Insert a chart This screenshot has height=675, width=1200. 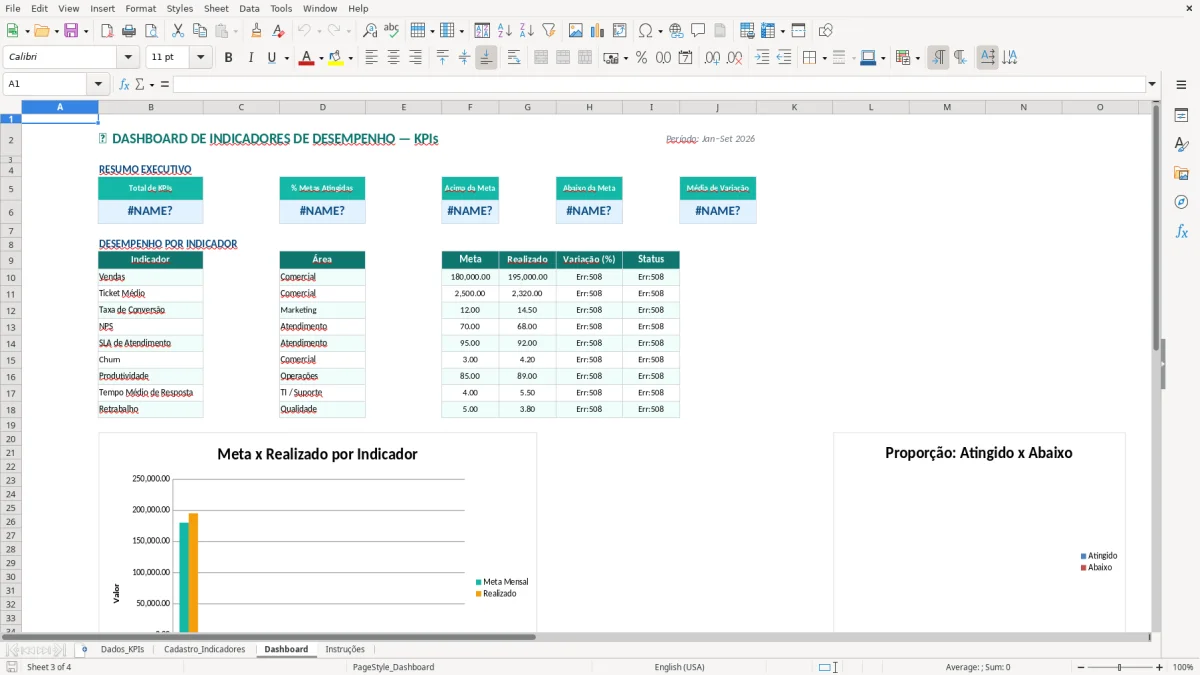pos(599,31)
